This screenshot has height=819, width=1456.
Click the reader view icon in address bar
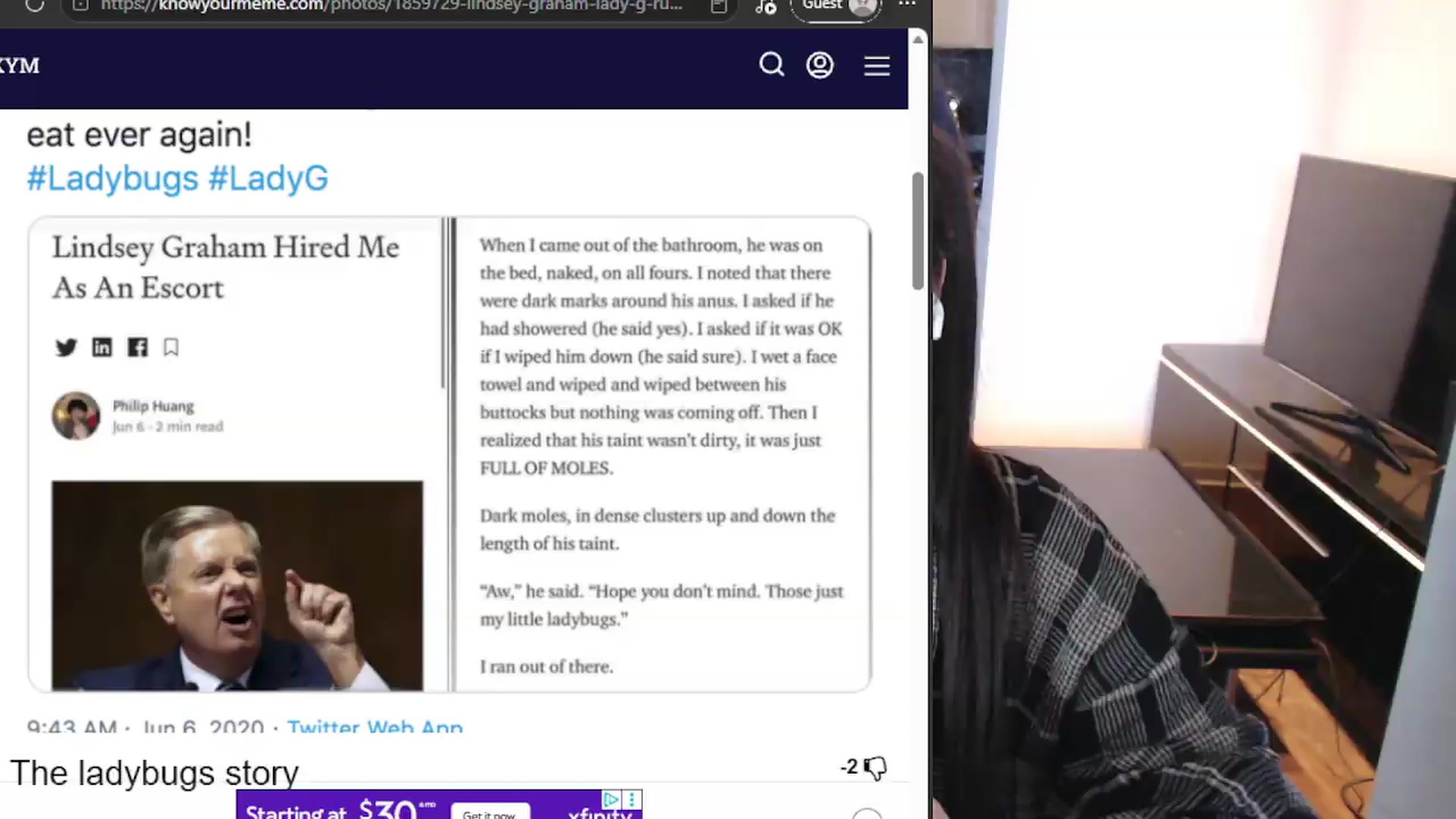pyautogui.click(x=718, y=6)
